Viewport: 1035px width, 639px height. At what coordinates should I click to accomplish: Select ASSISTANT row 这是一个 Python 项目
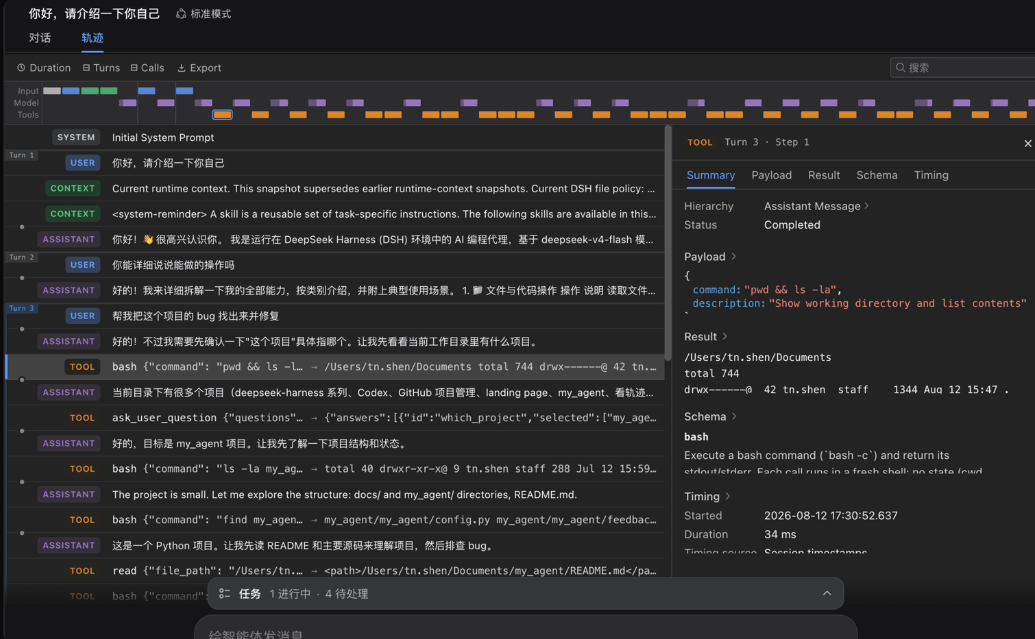pyautogui.click(x=335, y=545)
